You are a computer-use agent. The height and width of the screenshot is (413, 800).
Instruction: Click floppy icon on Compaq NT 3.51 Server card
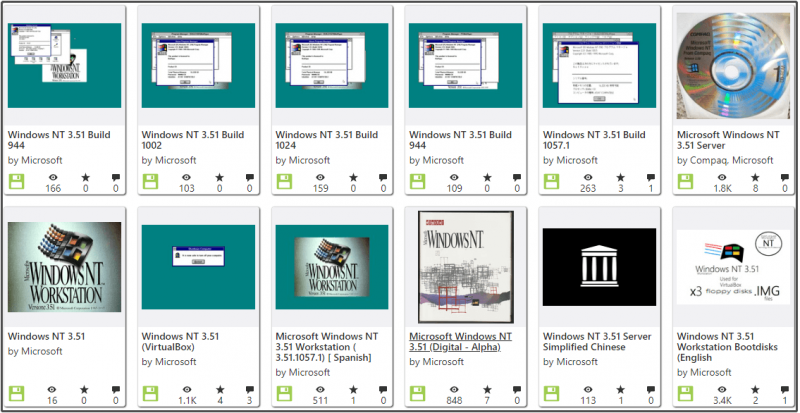click(685, 181)
